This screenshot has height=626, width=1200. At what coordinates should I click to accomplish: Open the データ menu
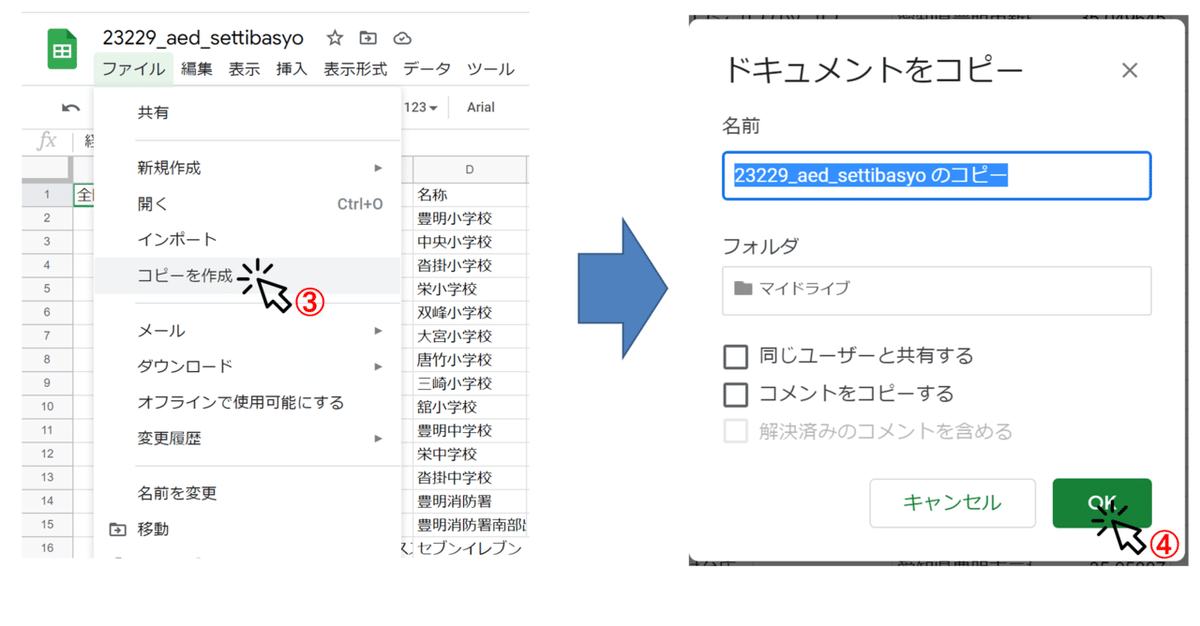tap(427, 69)
